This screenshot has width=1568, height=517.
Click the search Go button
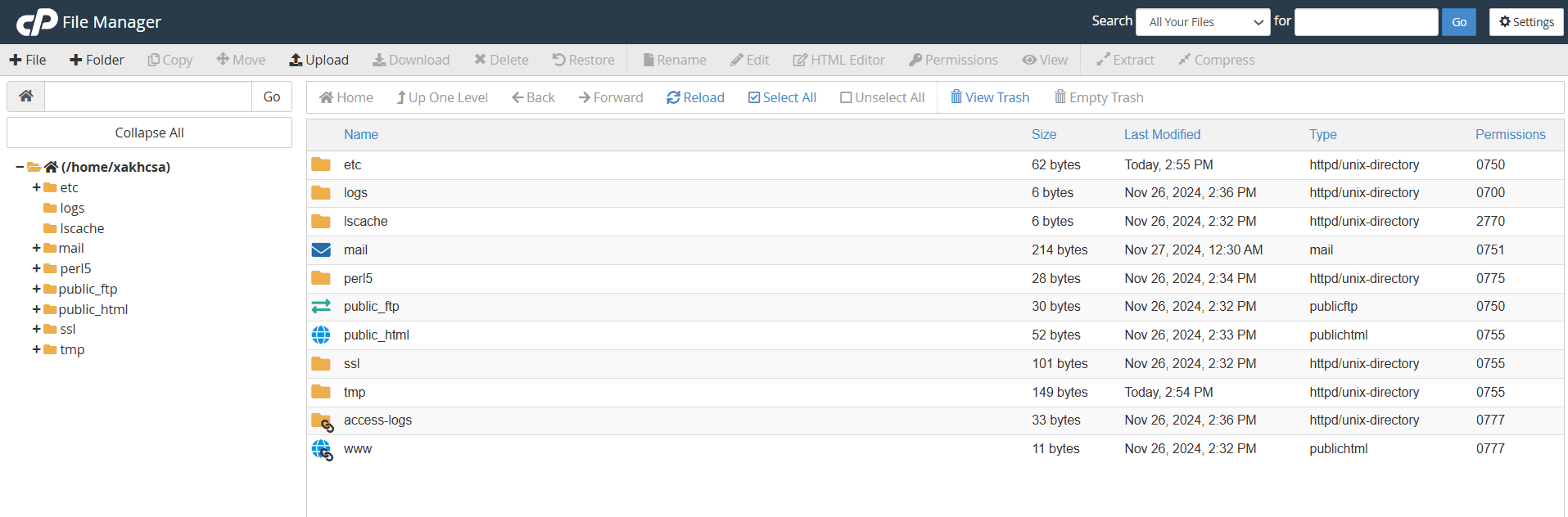pos(1459,22)
